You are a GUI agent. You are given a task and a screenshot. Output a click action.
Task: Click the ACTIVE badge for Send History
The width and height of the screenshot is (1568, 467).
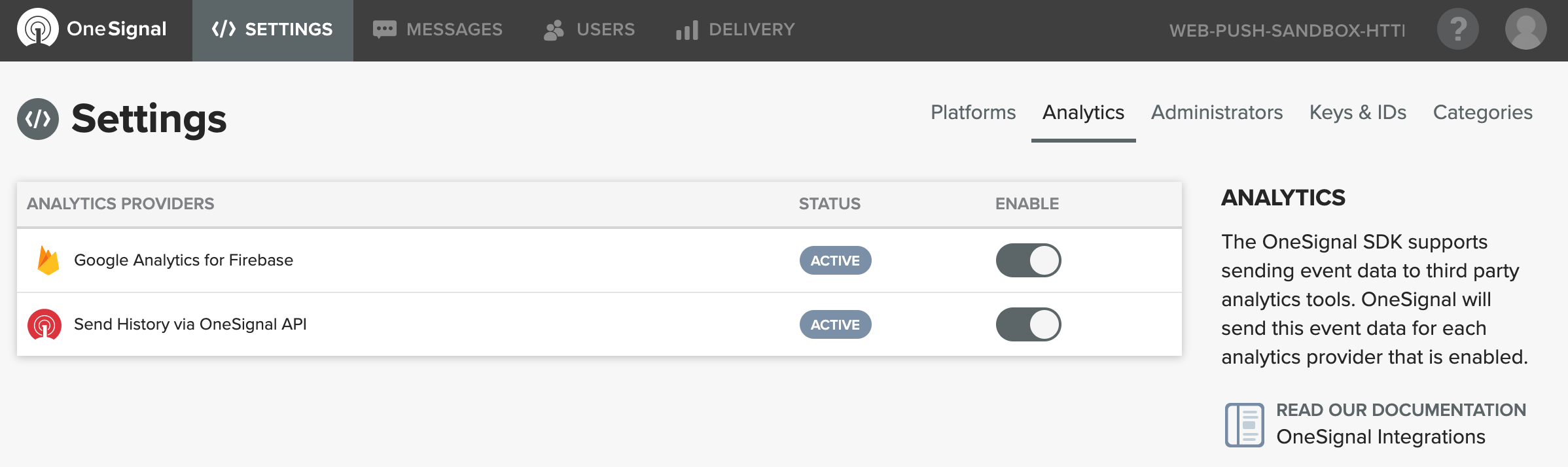tap(835, 324)
